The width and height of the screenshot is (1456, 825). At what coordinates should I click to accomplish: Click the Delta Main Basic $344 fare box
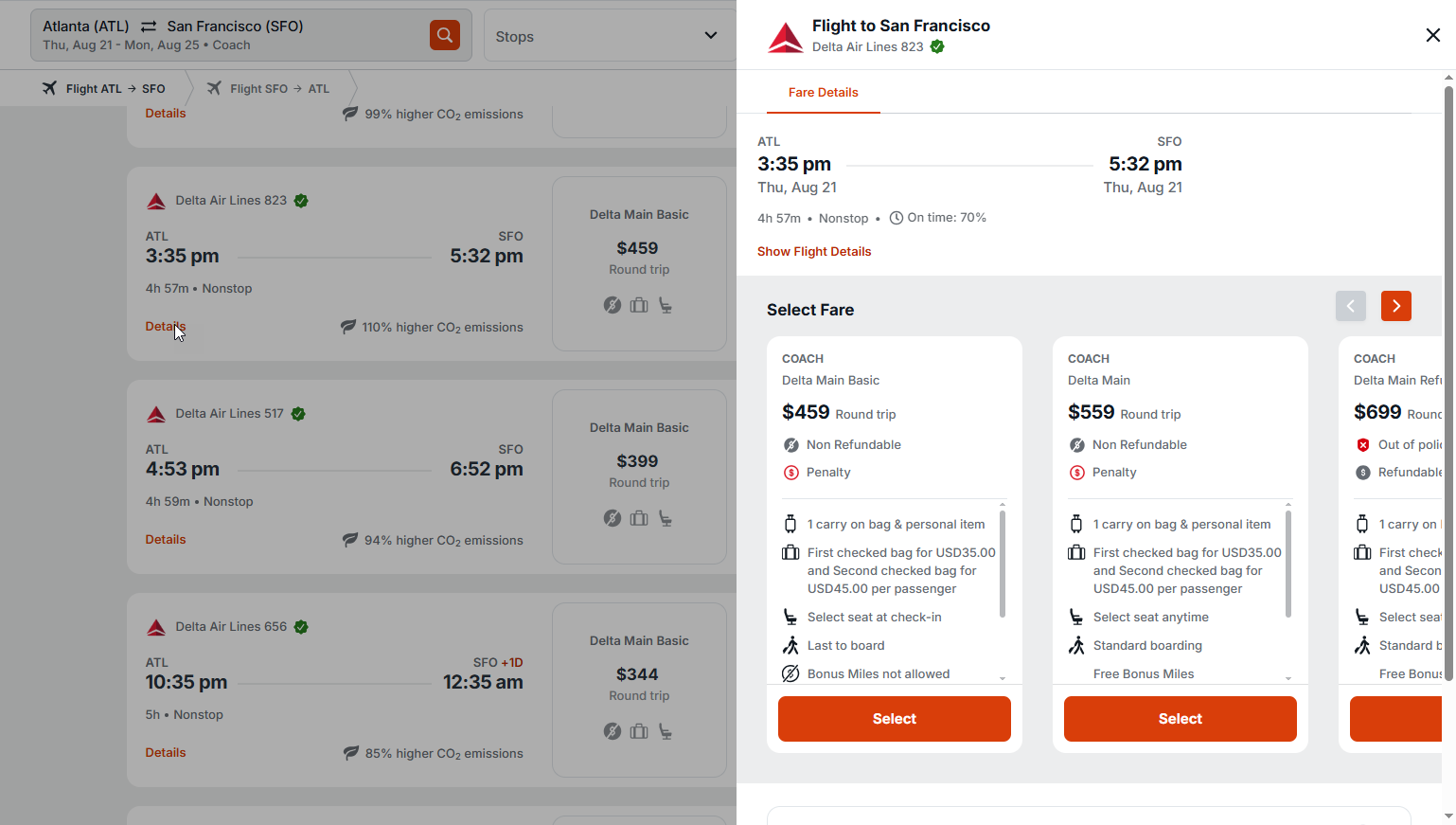click(639, 690)
